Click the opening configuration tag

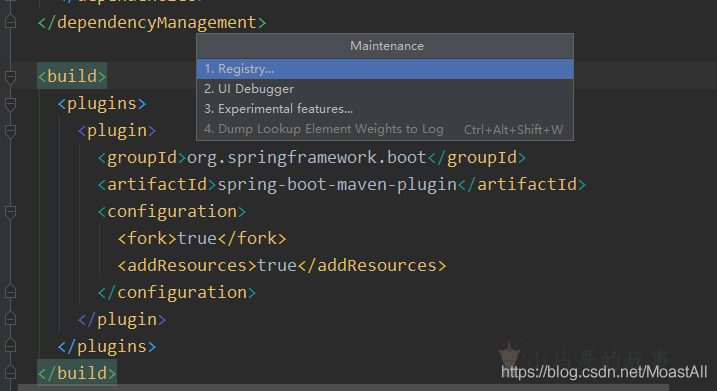click(172, 212)
